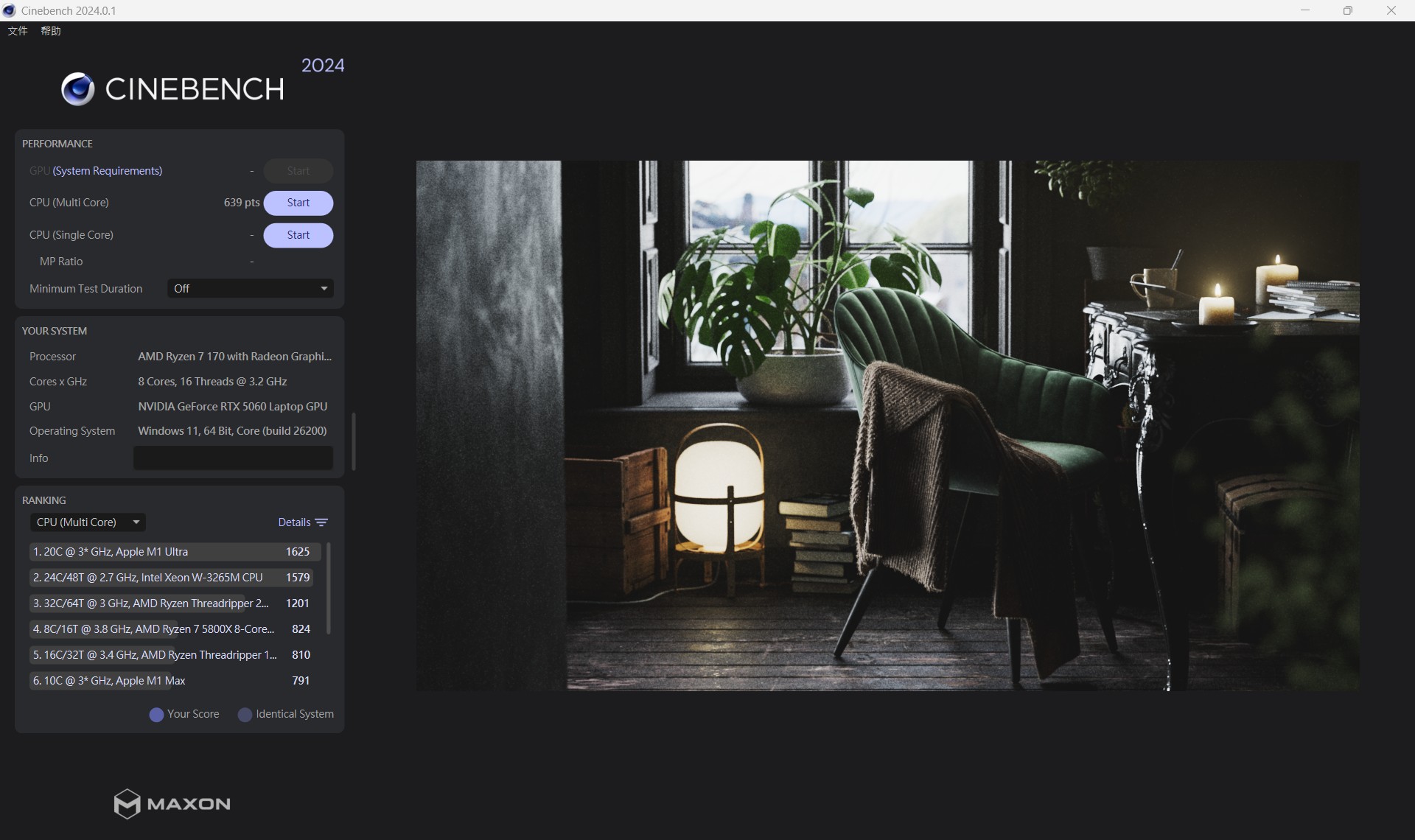1415x840 pixels.
Task: Click the rendered room scene image
Action: tap(888, 425)
